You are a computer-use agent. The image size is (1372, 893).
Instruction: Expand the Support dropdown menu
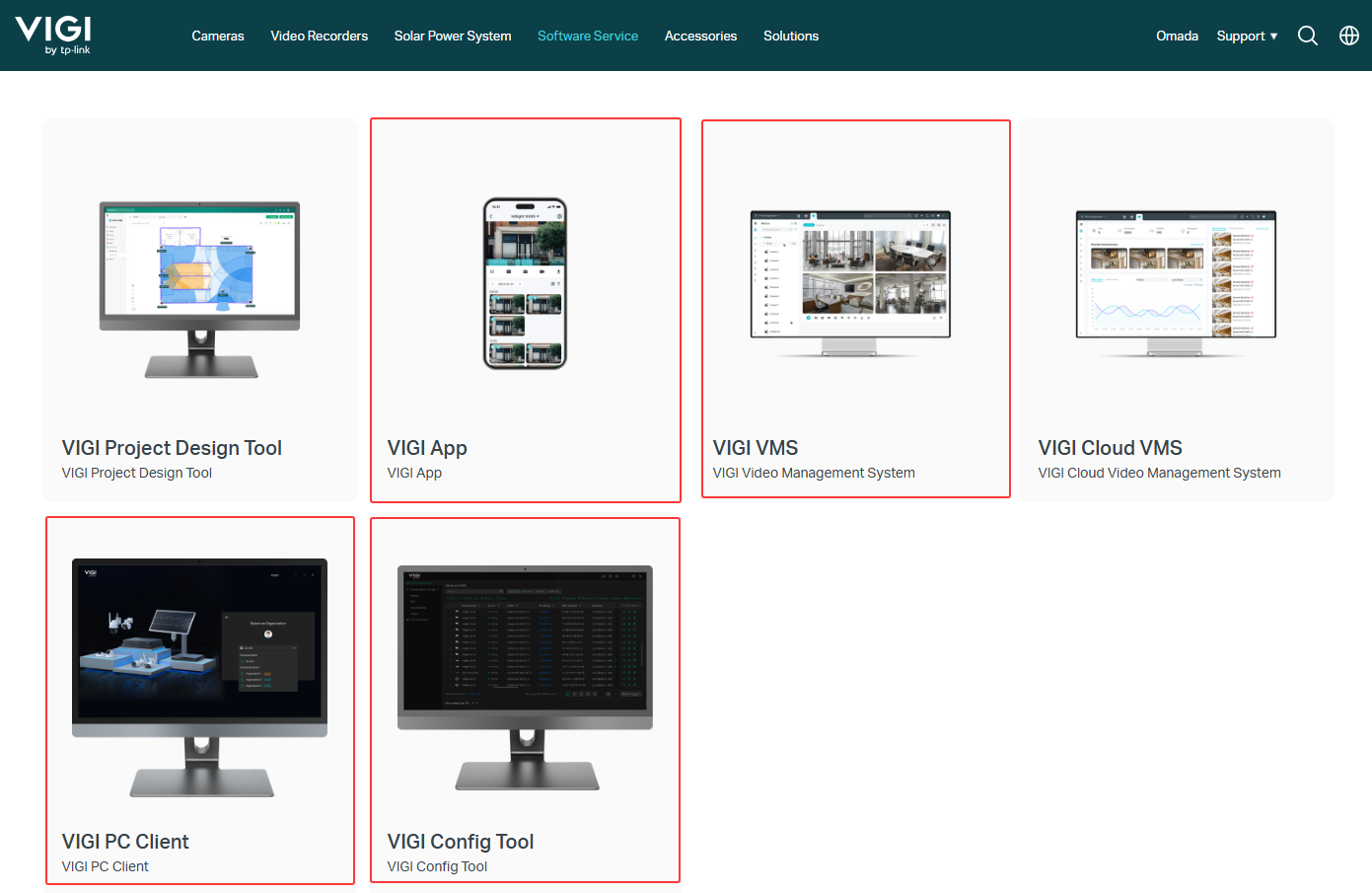click(x=1247, y=36)
